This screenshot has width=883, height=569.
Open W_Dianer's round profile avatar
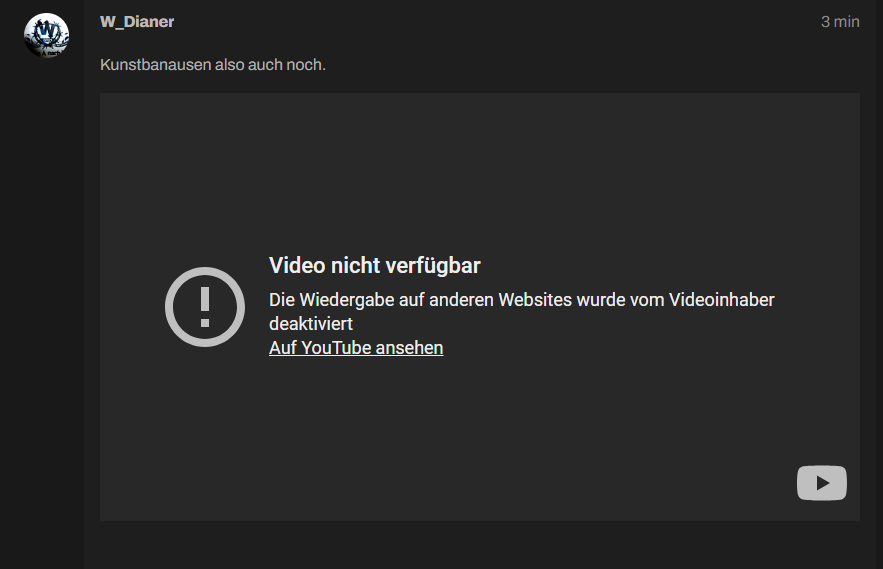[46, 35]
